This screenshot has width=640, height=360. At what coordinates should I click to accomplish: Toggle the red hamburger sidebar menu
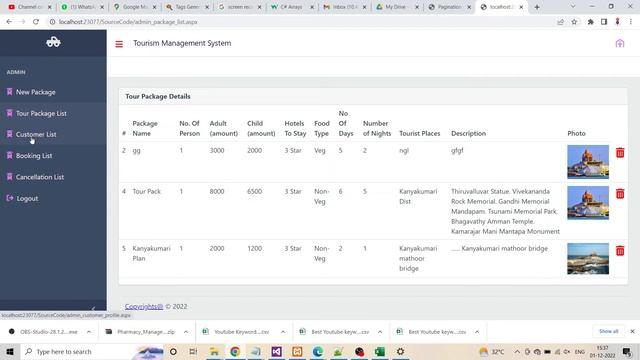[x=119, y=44]
